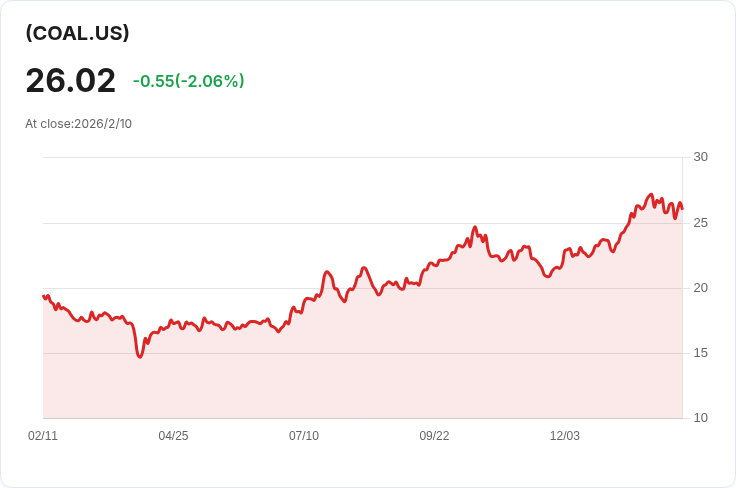Click the chart line's highest peak
Screen dimensions: 736x488
click(x=651, y=195)
